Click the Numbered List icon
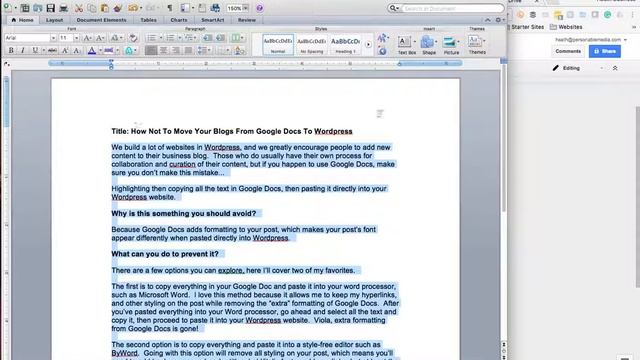 click(x=170, y=38)
